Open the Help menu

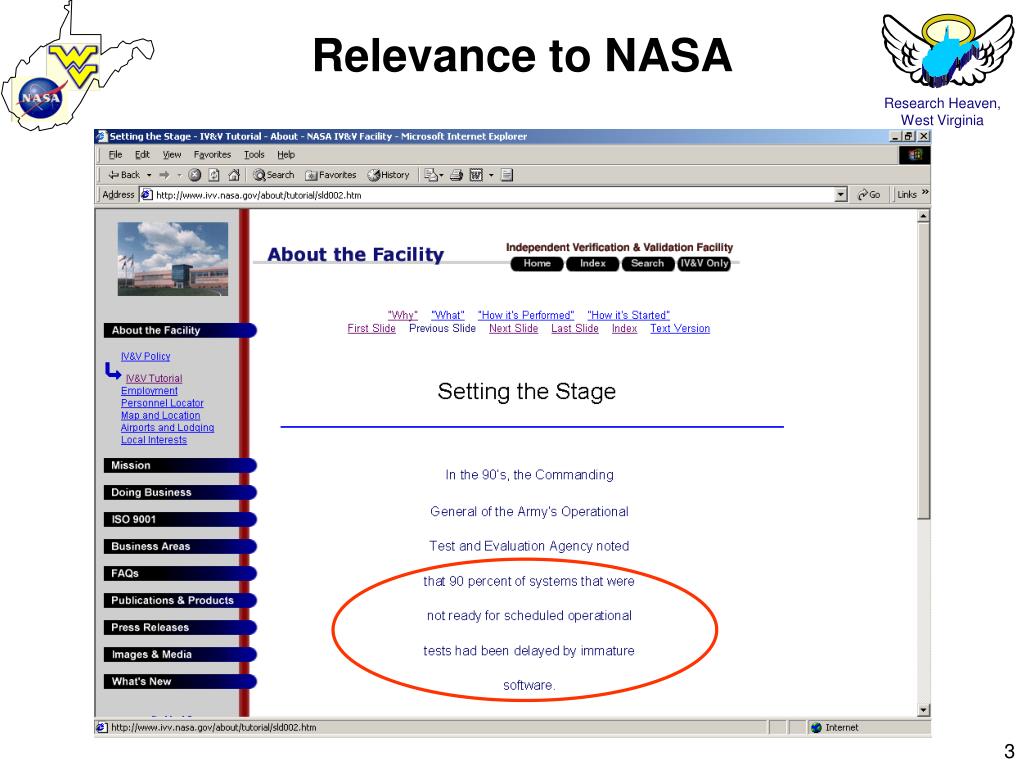[286, 155]
